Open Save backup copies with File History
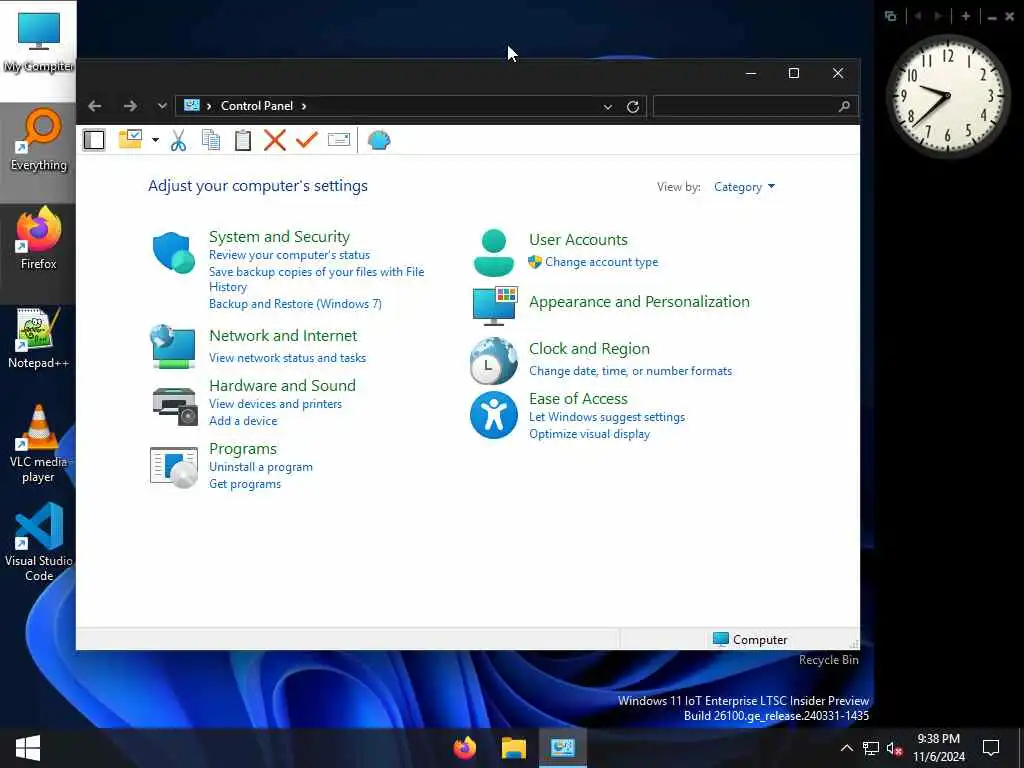The height and width of the screenshot is (768, 1024). coord(316,279)
